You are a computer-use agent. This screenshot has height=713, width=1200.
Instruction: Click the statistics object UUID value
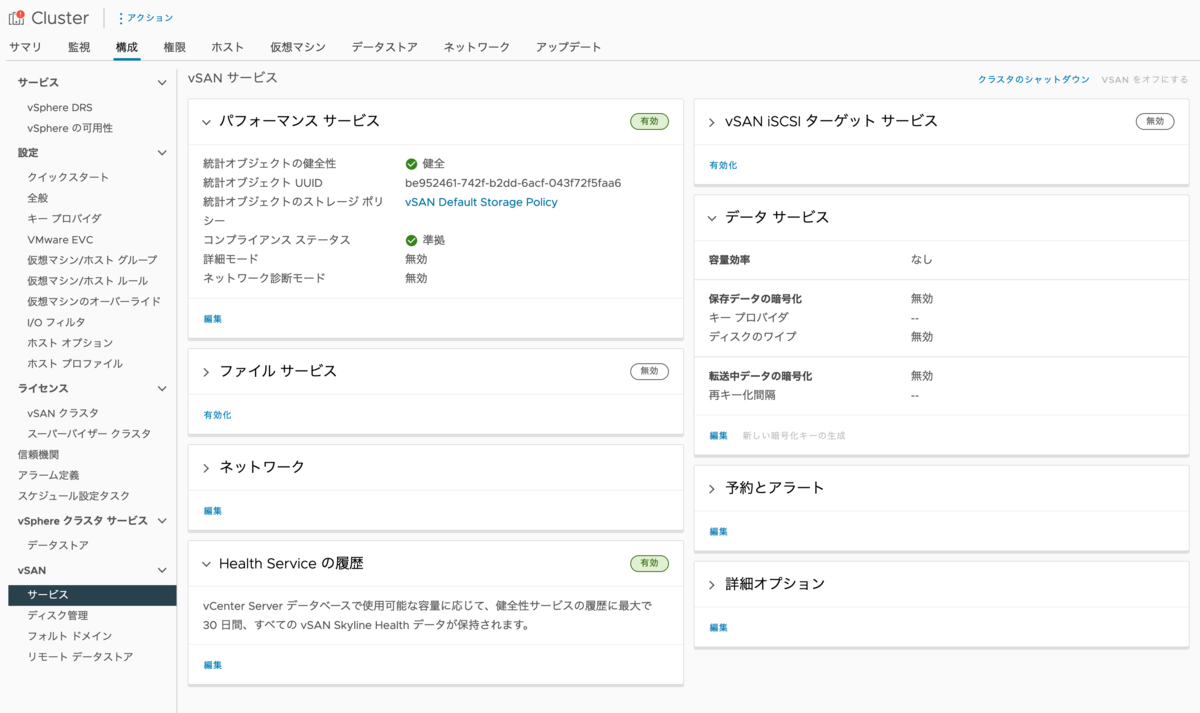click(513, 183)
